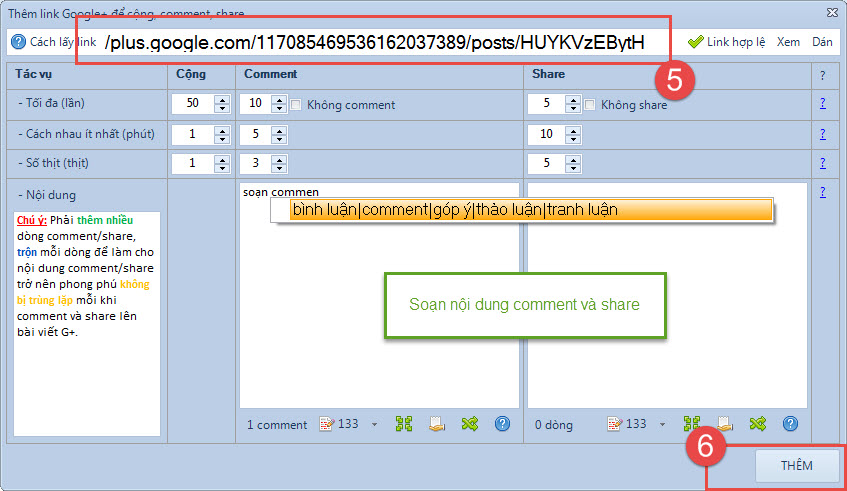This screenshot has height=491, width=847.
Task: Expand the Comment 133 dropdown arrow
Action: [374, 425]
